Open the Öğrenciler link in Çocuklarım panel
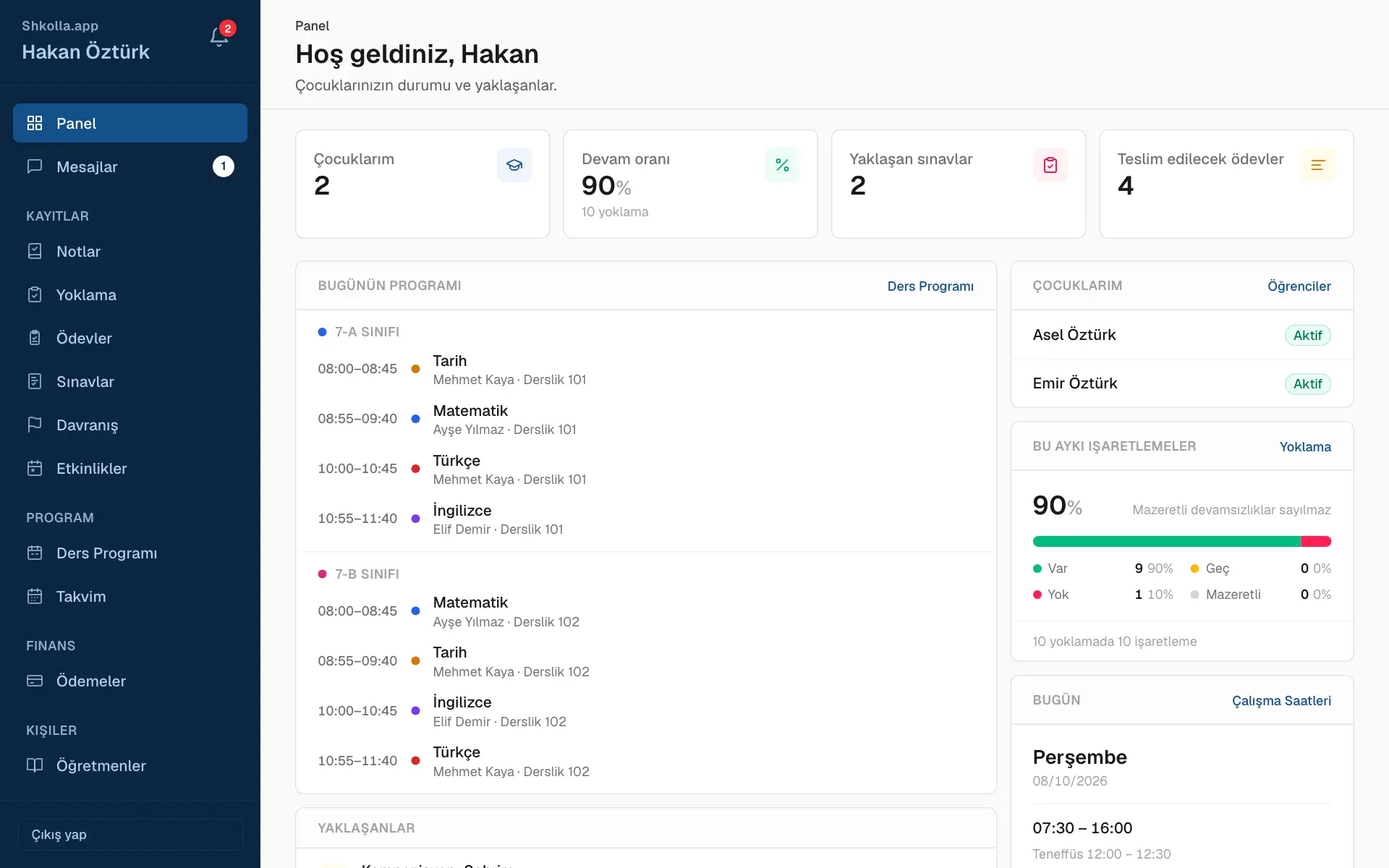1389x868 pixels. [x=1299, y=286]
